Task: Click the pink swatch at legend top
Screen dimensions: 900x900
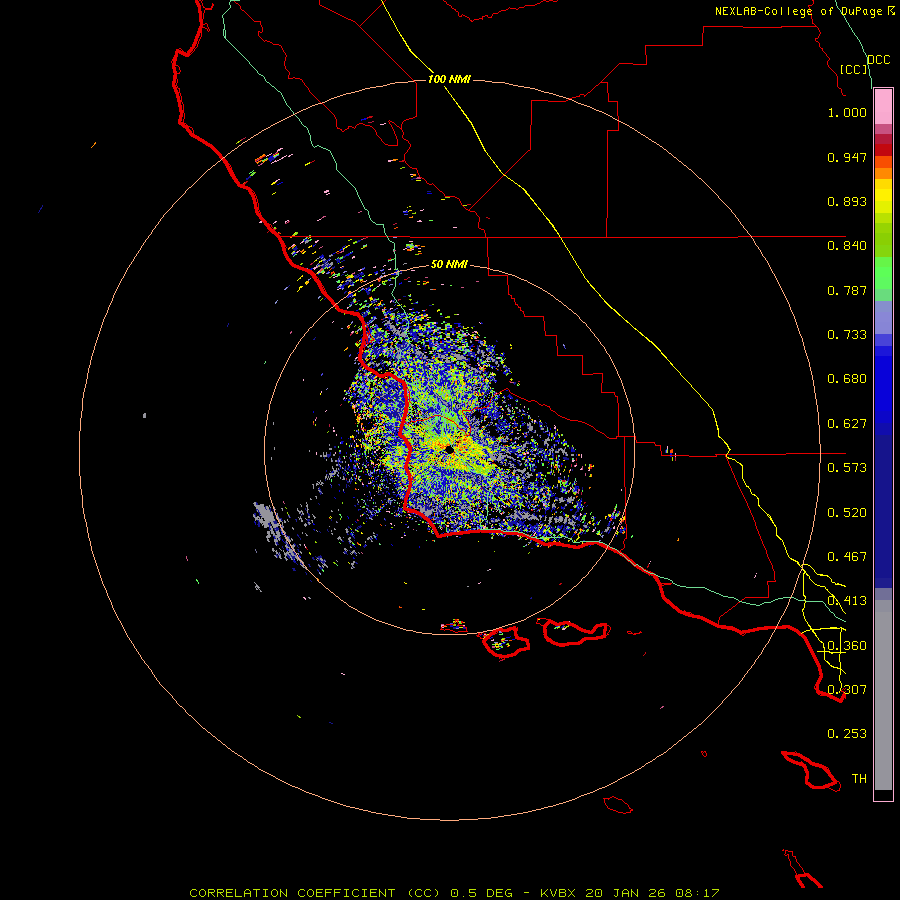Action: pyautogui.click(x=883, y=107)
